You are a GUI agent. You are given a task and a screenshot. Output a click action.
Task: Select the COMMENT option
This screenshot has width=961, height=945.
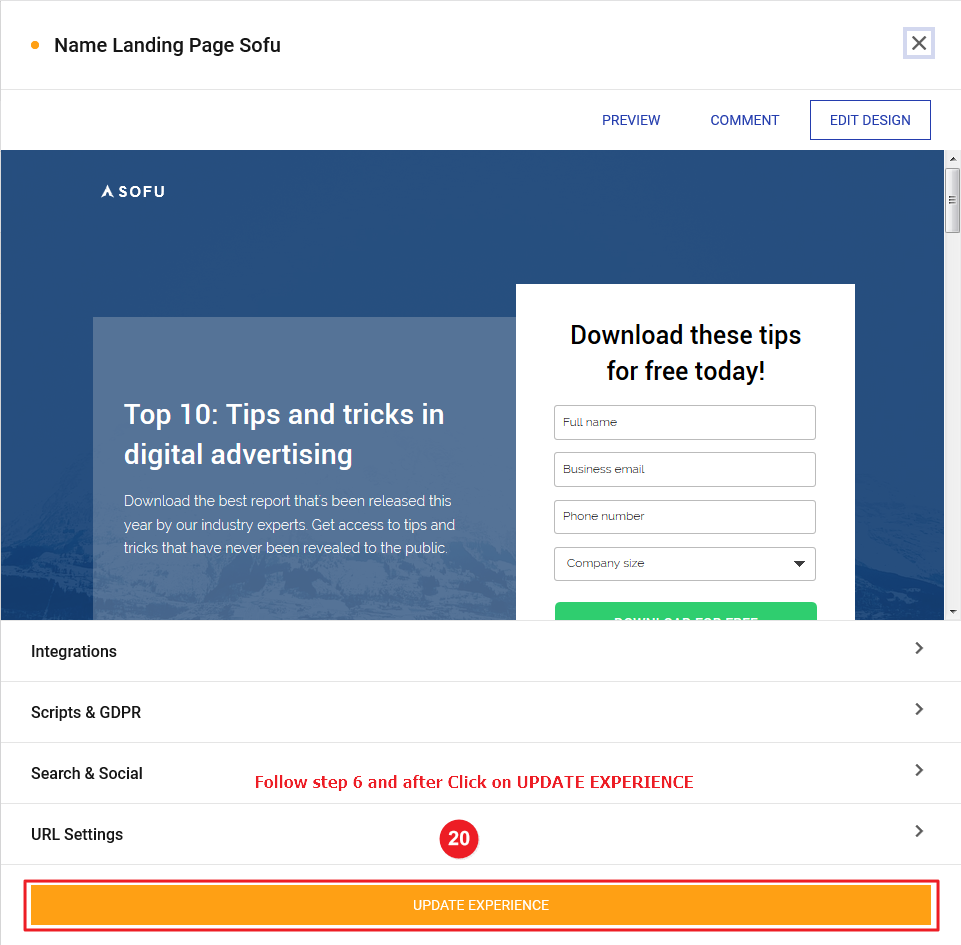[744, 120]
